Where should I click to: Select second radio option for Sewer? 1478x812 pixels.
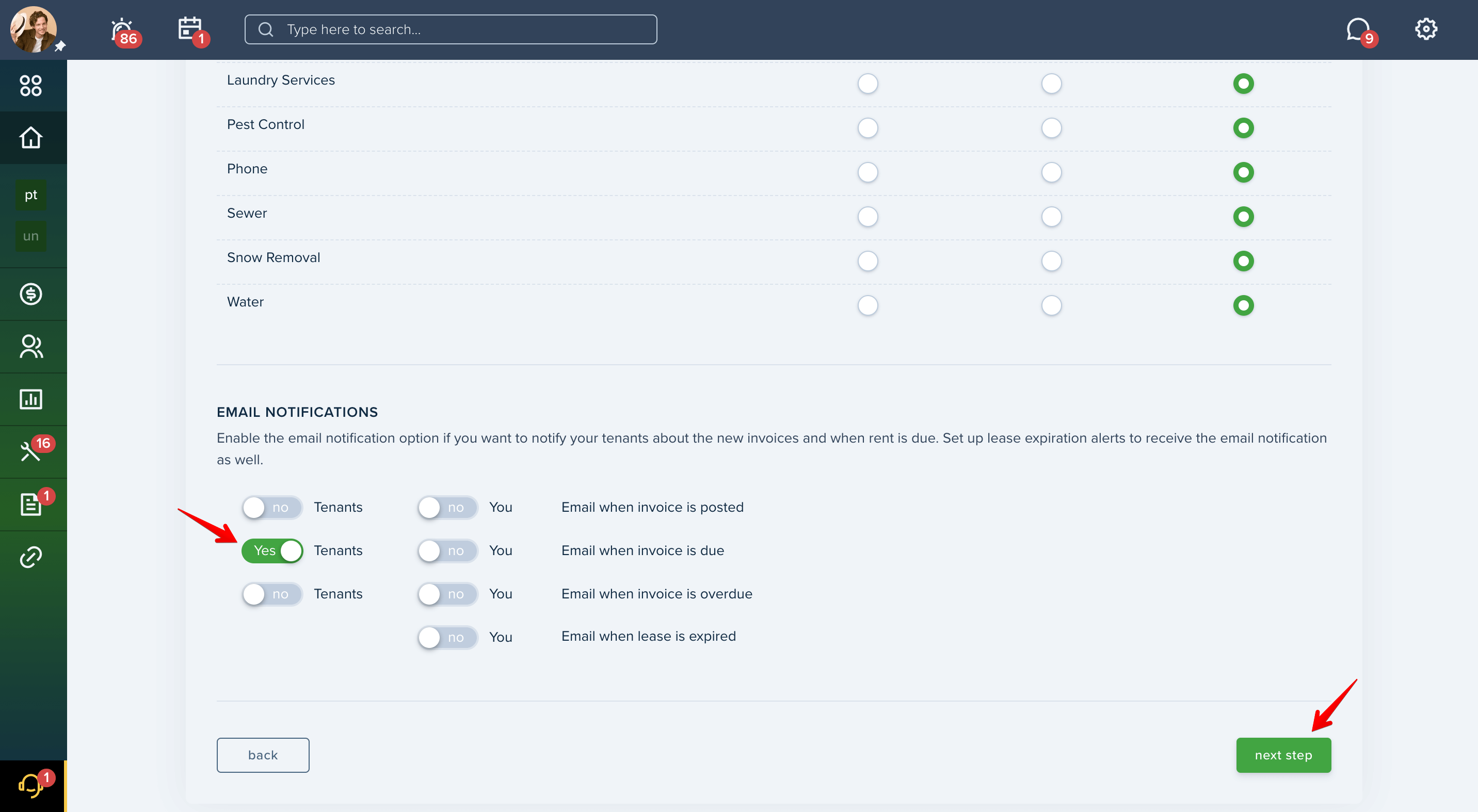[1051, 217]
